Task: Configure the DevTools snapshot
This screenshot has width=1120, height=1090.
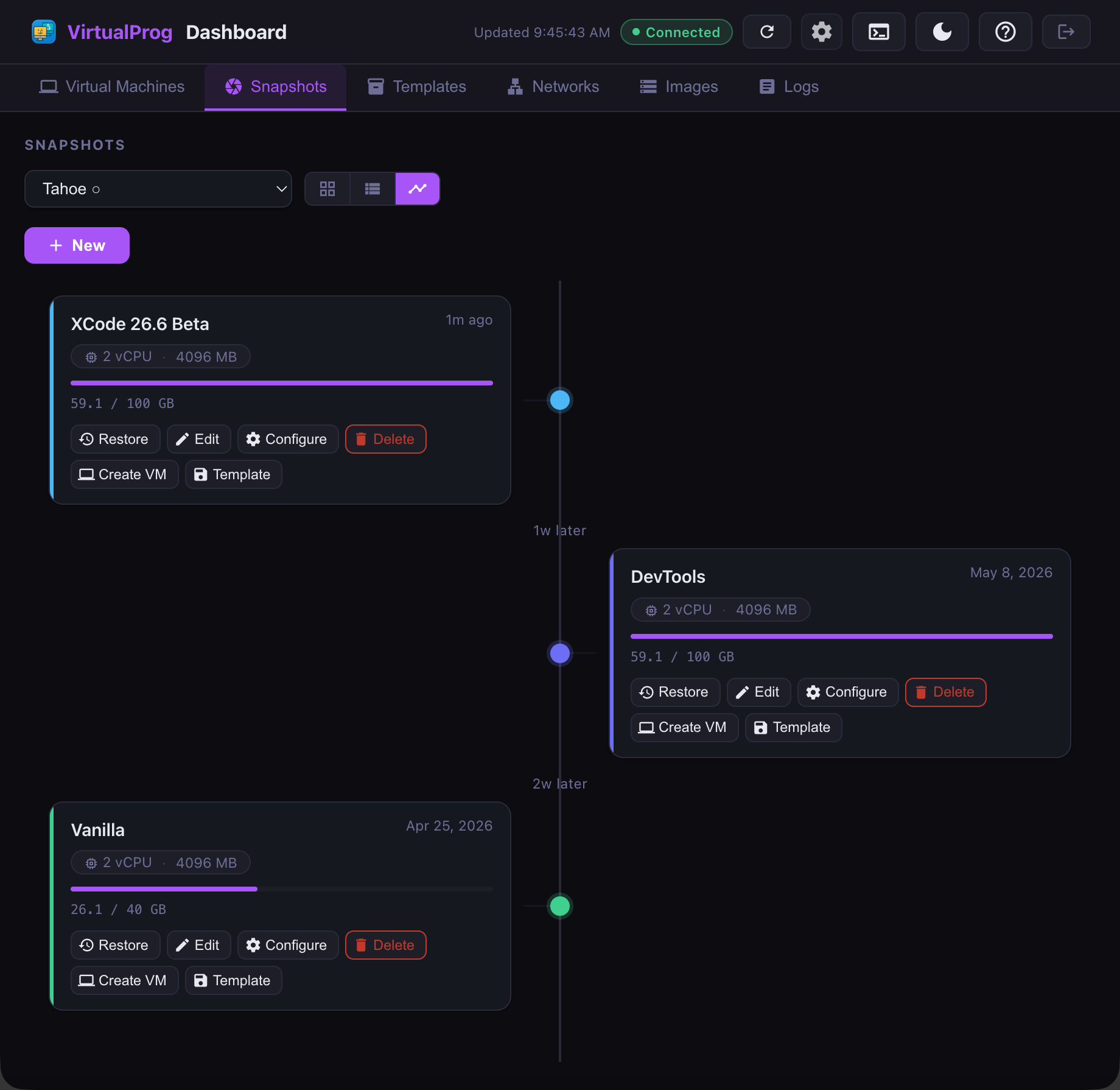Action: [x=848, y=692]
